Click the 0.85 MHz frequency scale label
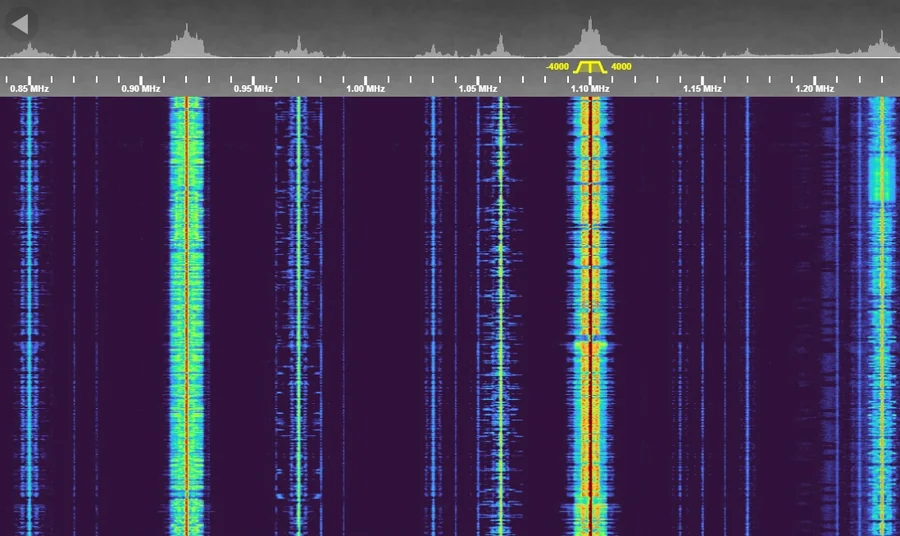Screen dimensions: 900x536 tap(29, 88)
